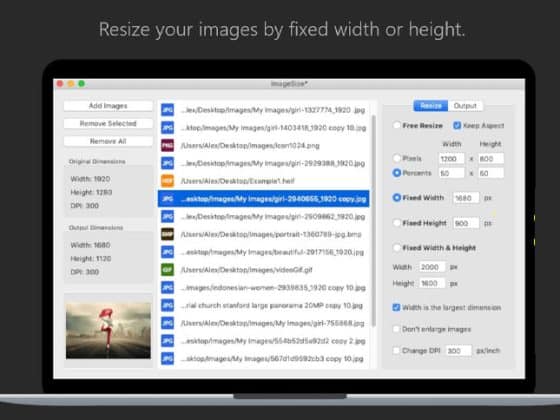This screenshot has height=420, width=560.
Task: Click the Fixed Width value field 1680
Action: click(466, 198)
